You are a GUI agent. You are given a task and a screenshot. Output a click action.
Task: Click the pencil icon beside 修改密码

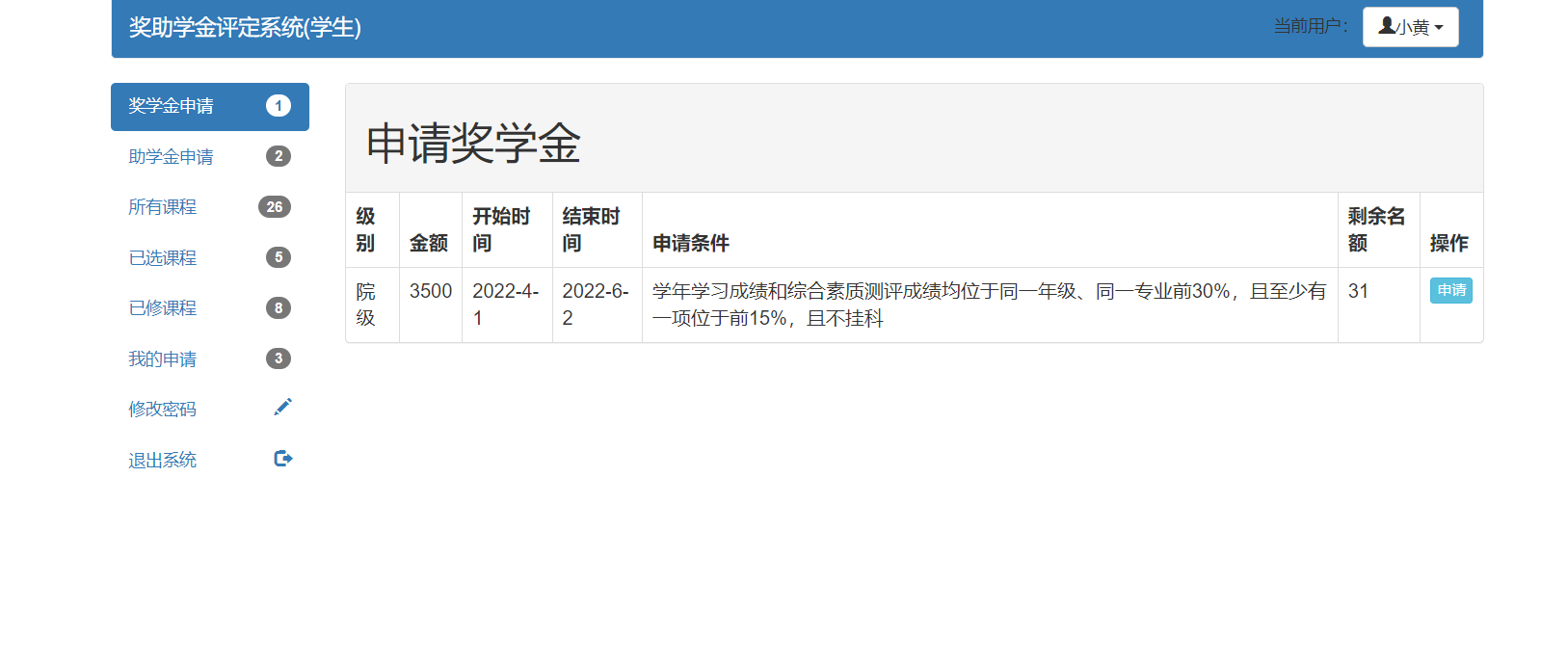pos(282,408)
